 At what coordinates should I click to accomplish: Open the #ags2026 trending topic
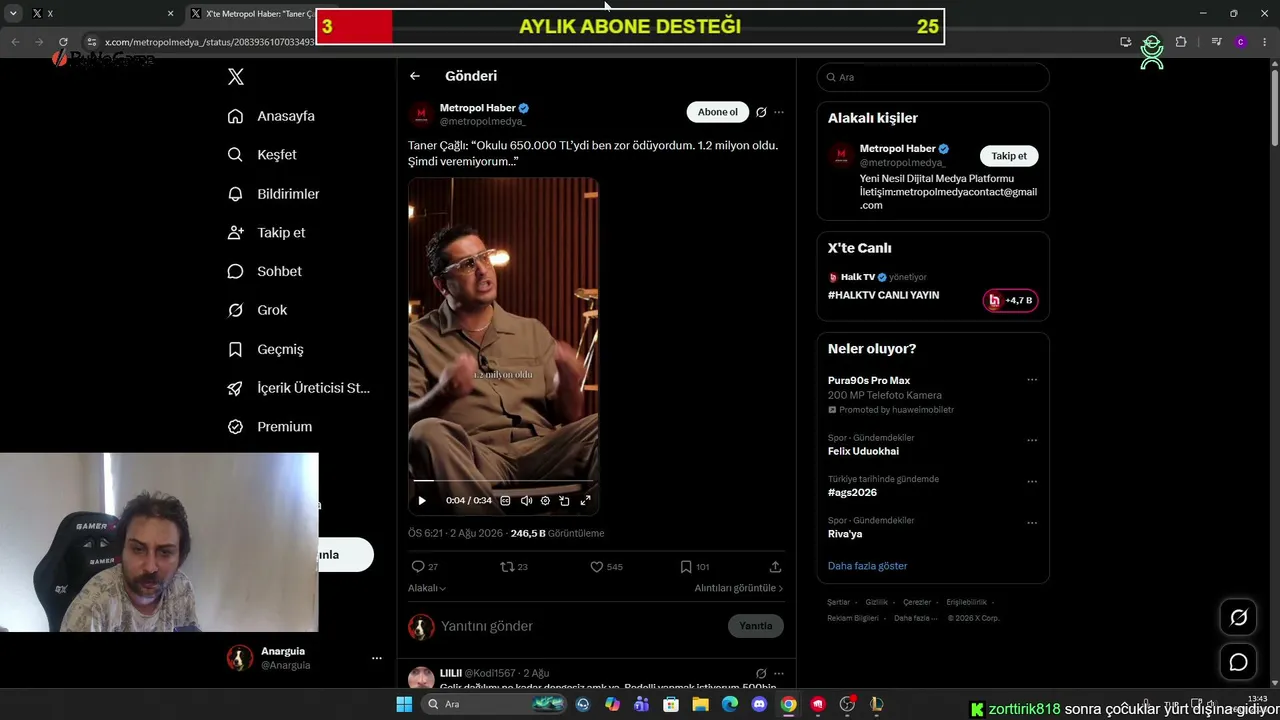(852, 492)
